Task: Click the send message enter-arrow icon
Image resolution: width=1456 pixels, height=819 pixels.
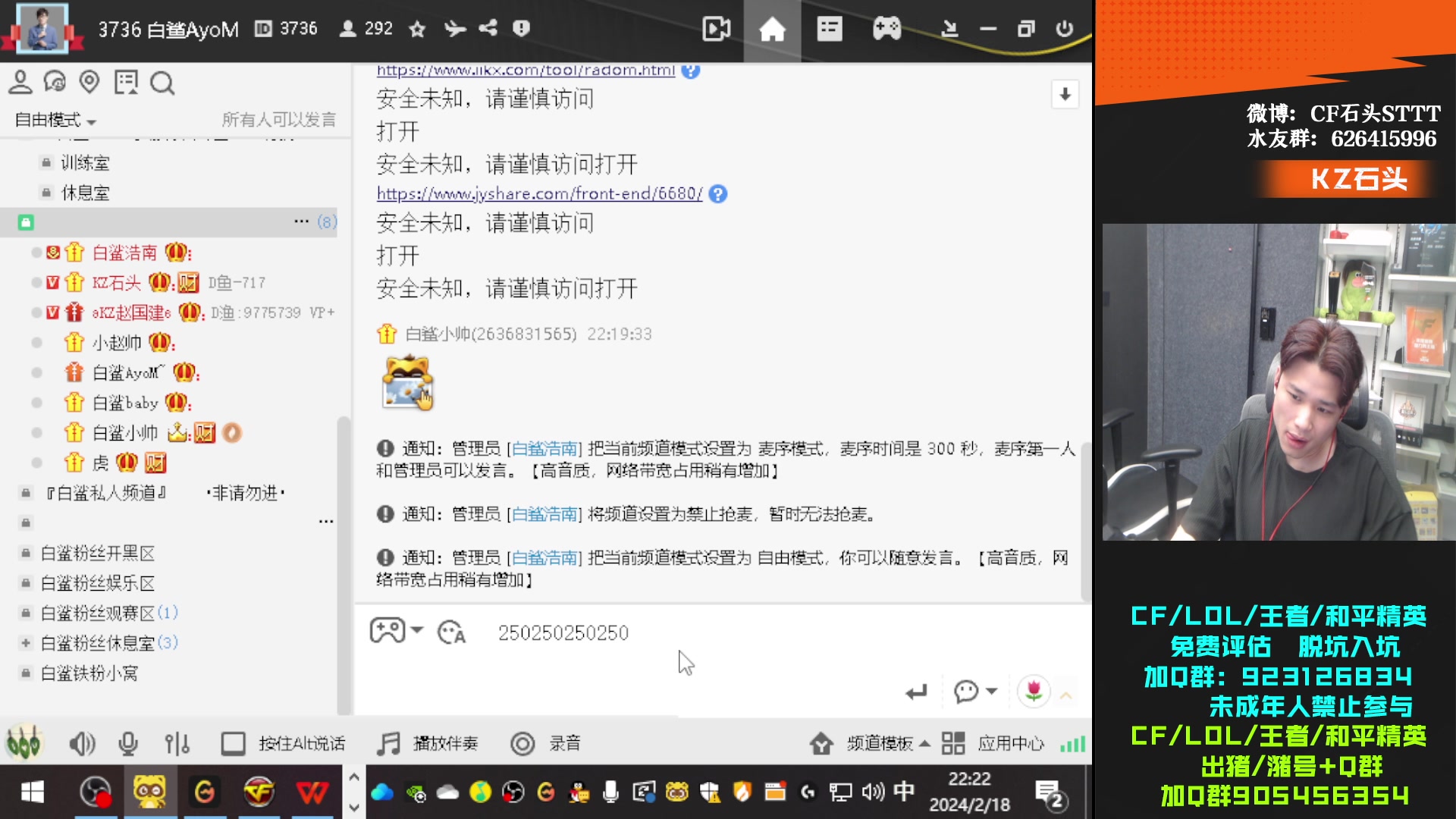Action: 917,692
